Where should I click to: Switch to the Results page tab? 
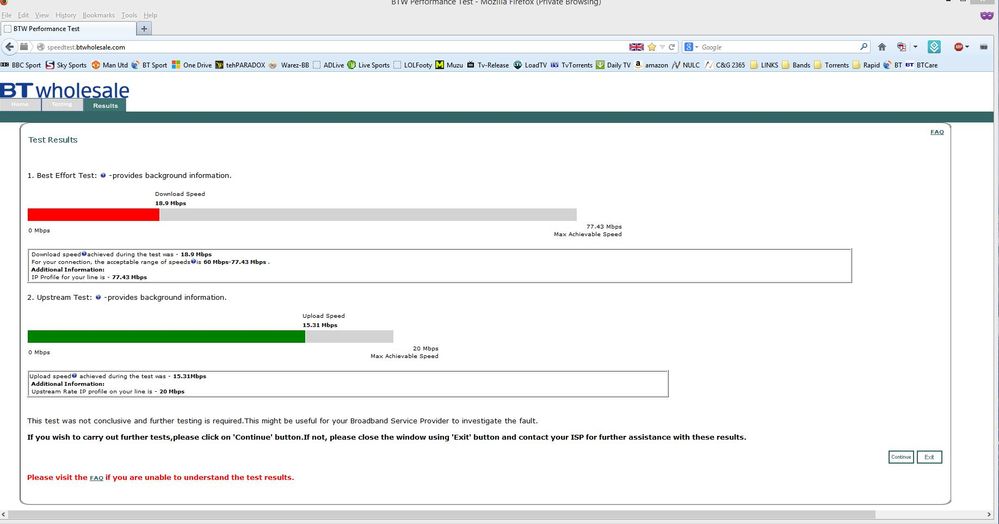click(105, 105)
